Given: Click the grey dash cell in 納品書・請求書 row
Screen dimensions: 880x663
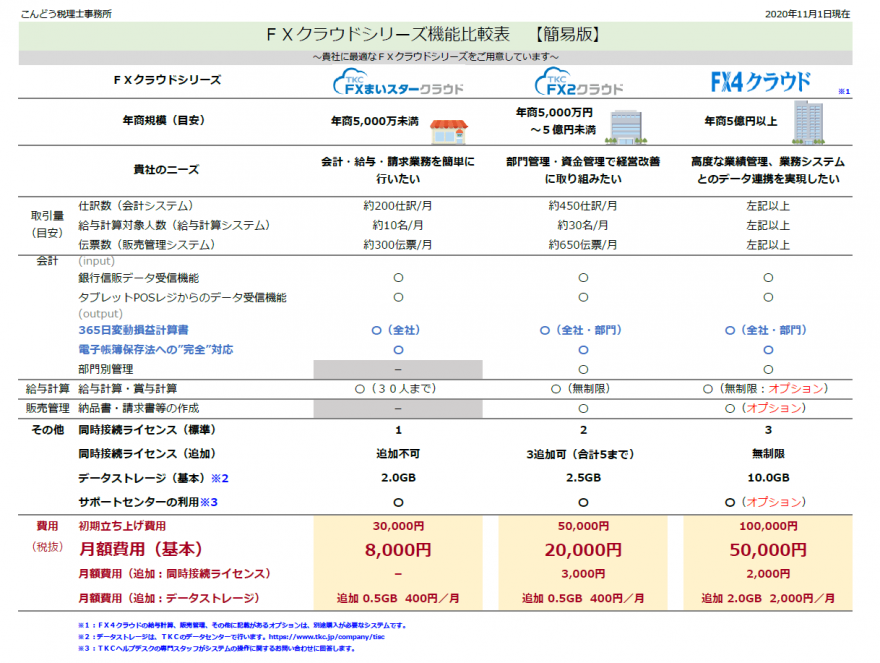Looking at the screenshot, I should coord(398,409).
